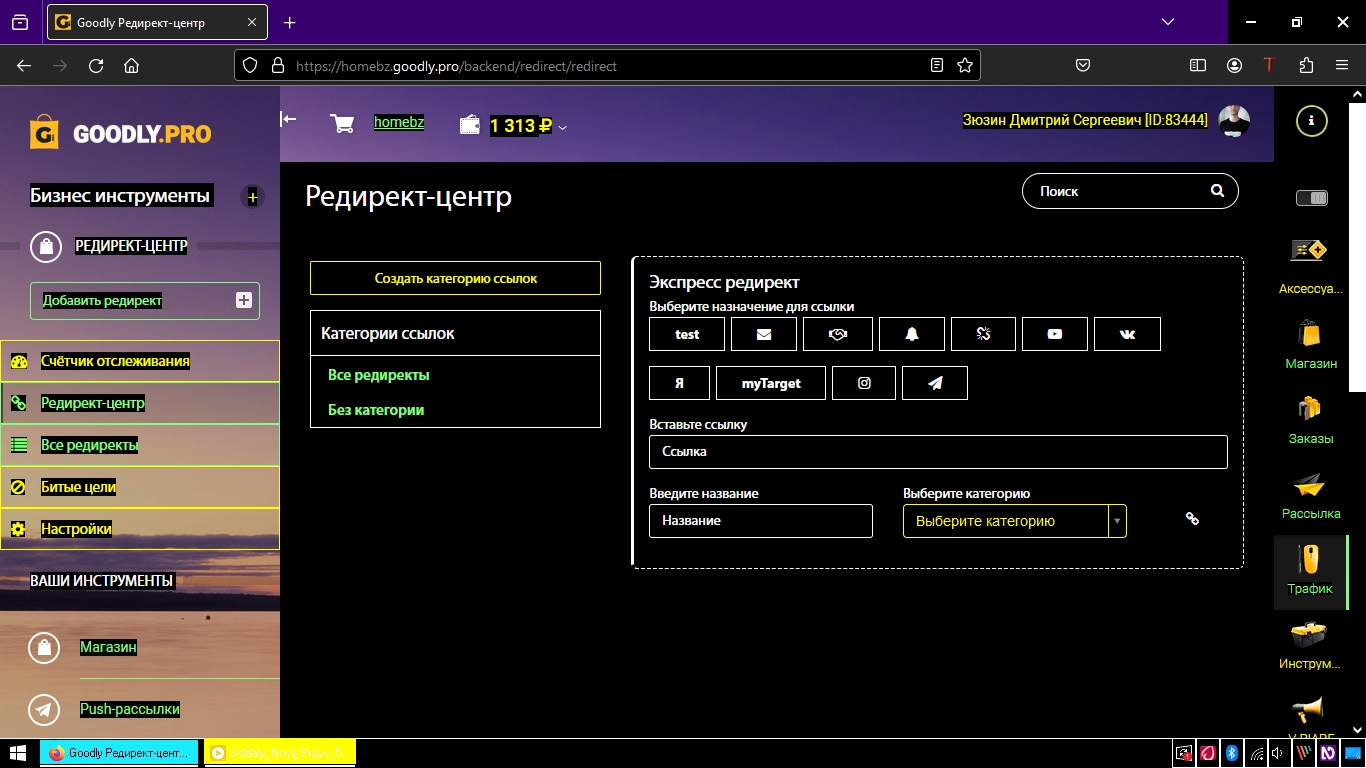The width and height of the screenshot is (1366, 768).
Task: Select YouTube as link destination
Action: [1055, 334]
